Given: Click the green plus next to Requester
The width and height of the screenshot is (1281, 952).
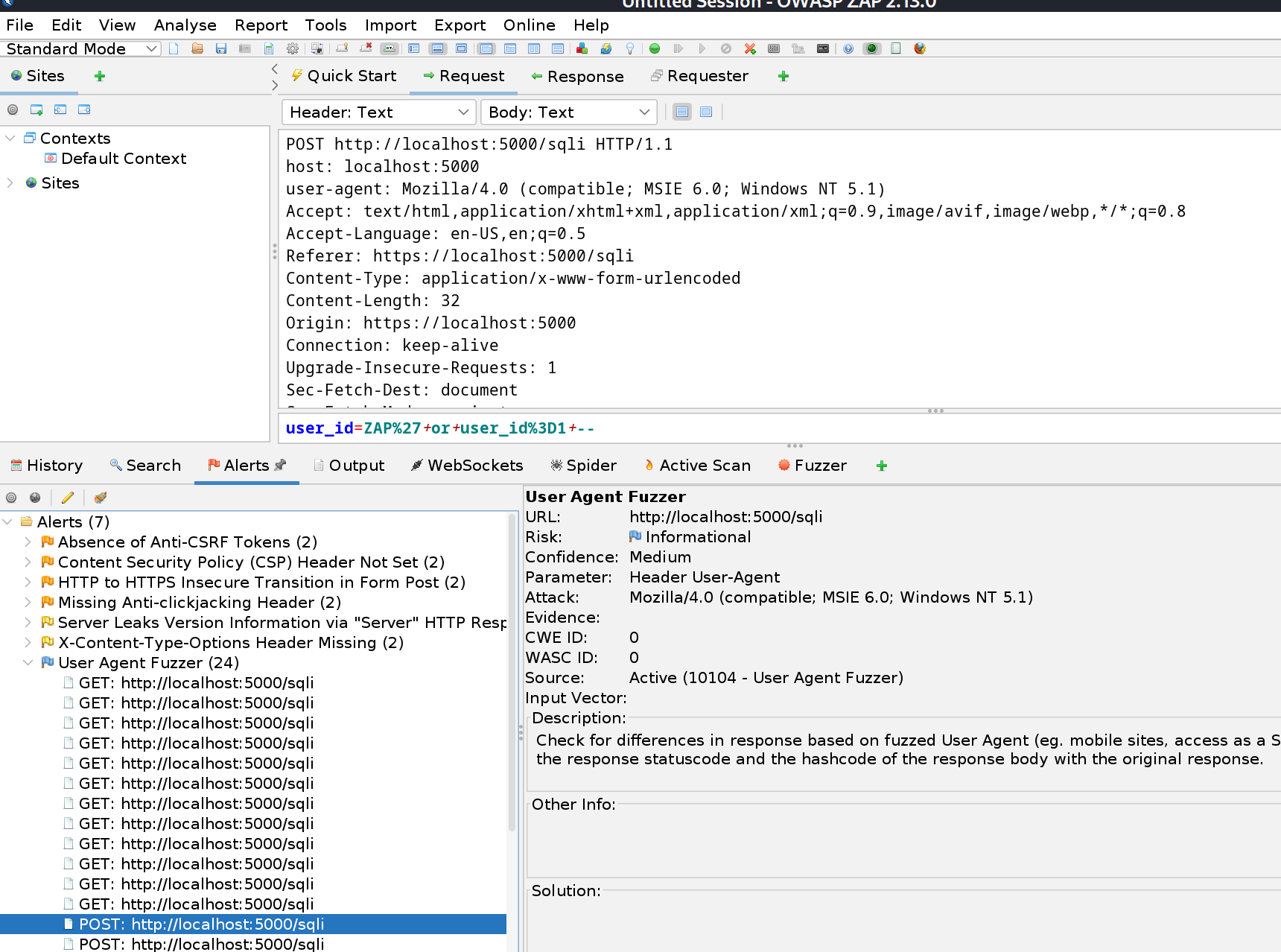Looking at the screenshot, I should pyautogui.click(x=783, y=76).
